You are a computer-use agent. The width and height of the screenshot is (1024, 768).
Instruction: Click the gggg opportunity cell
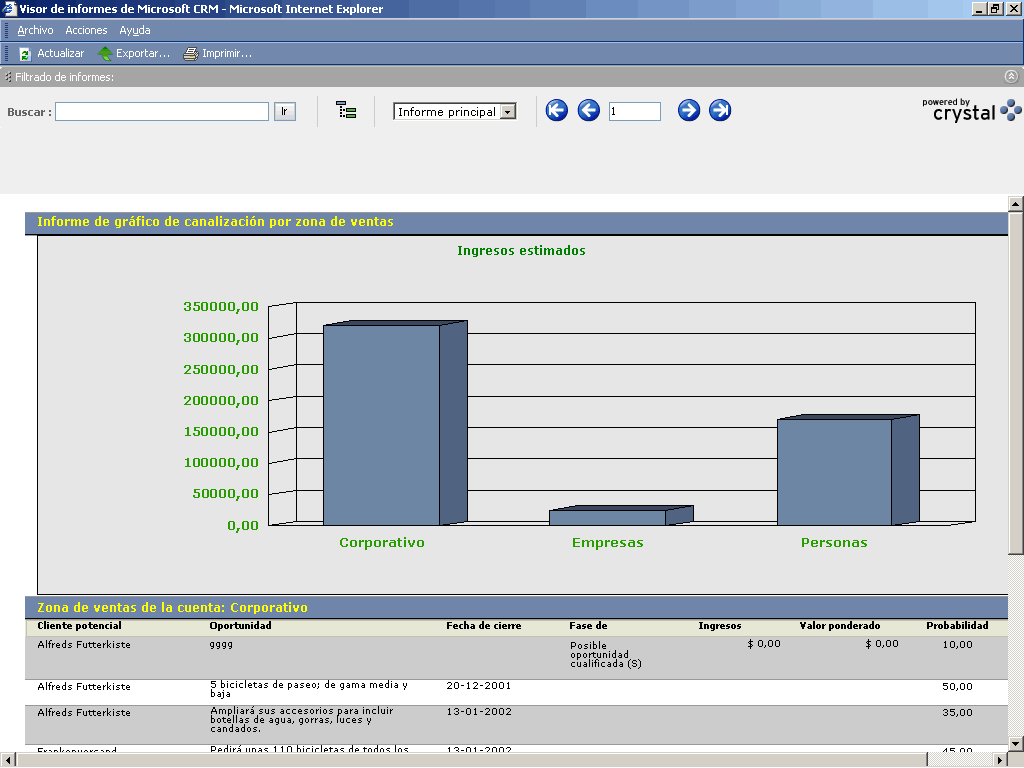point(221,645)
